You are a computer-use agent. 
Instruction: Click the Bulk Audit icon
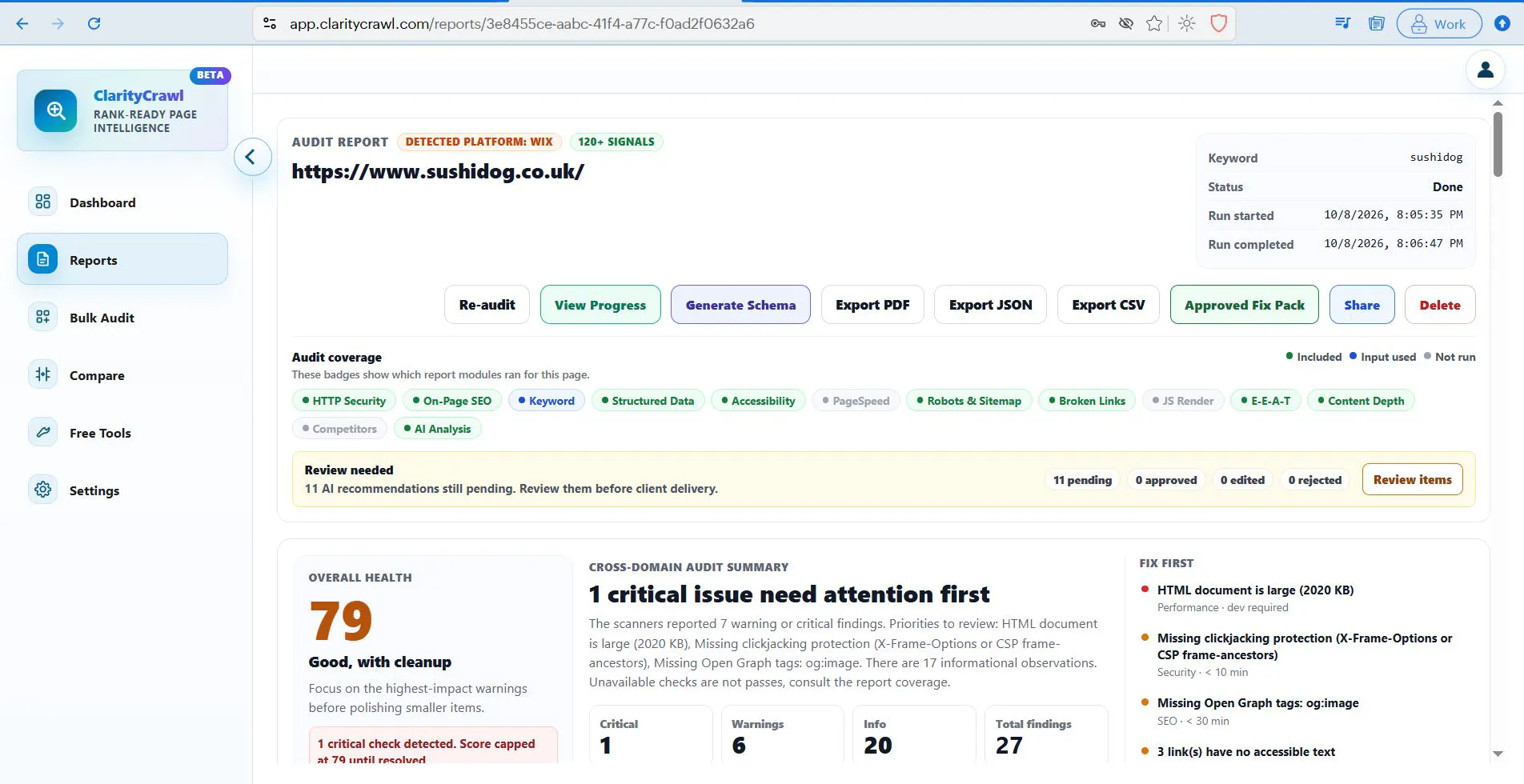[43, 317]
